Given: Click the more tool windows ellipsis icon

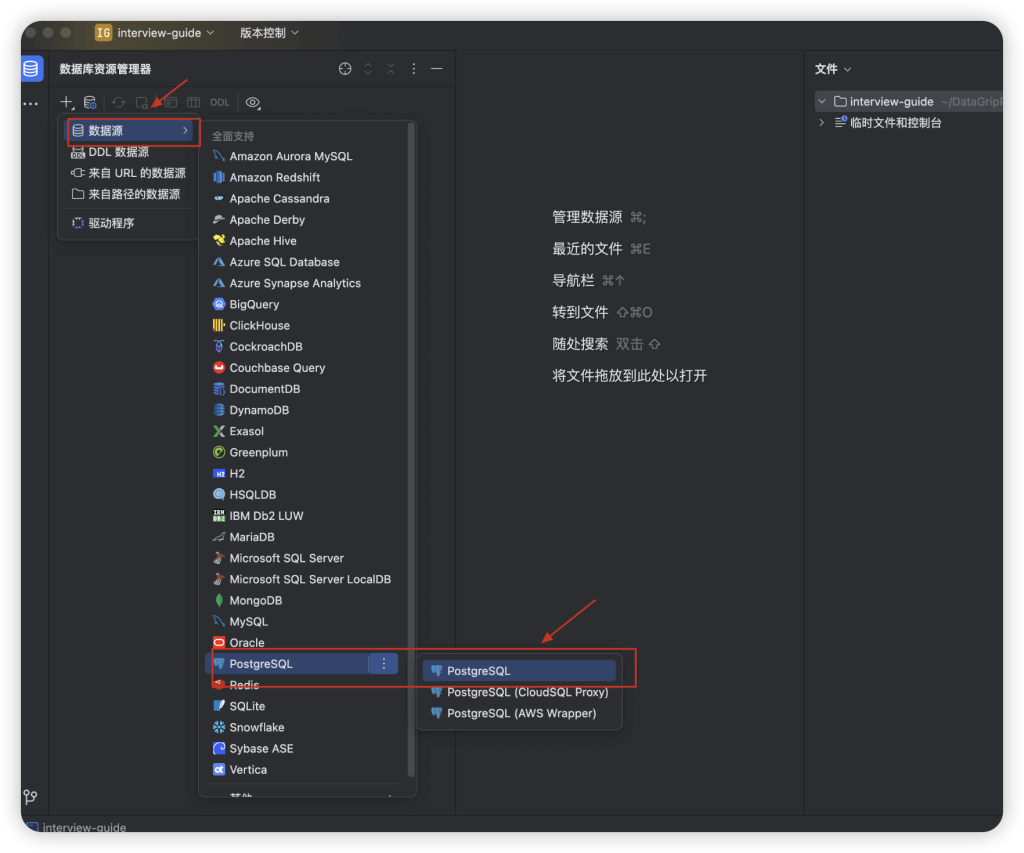Looking at the screenshot, I should tap(30, 103).
